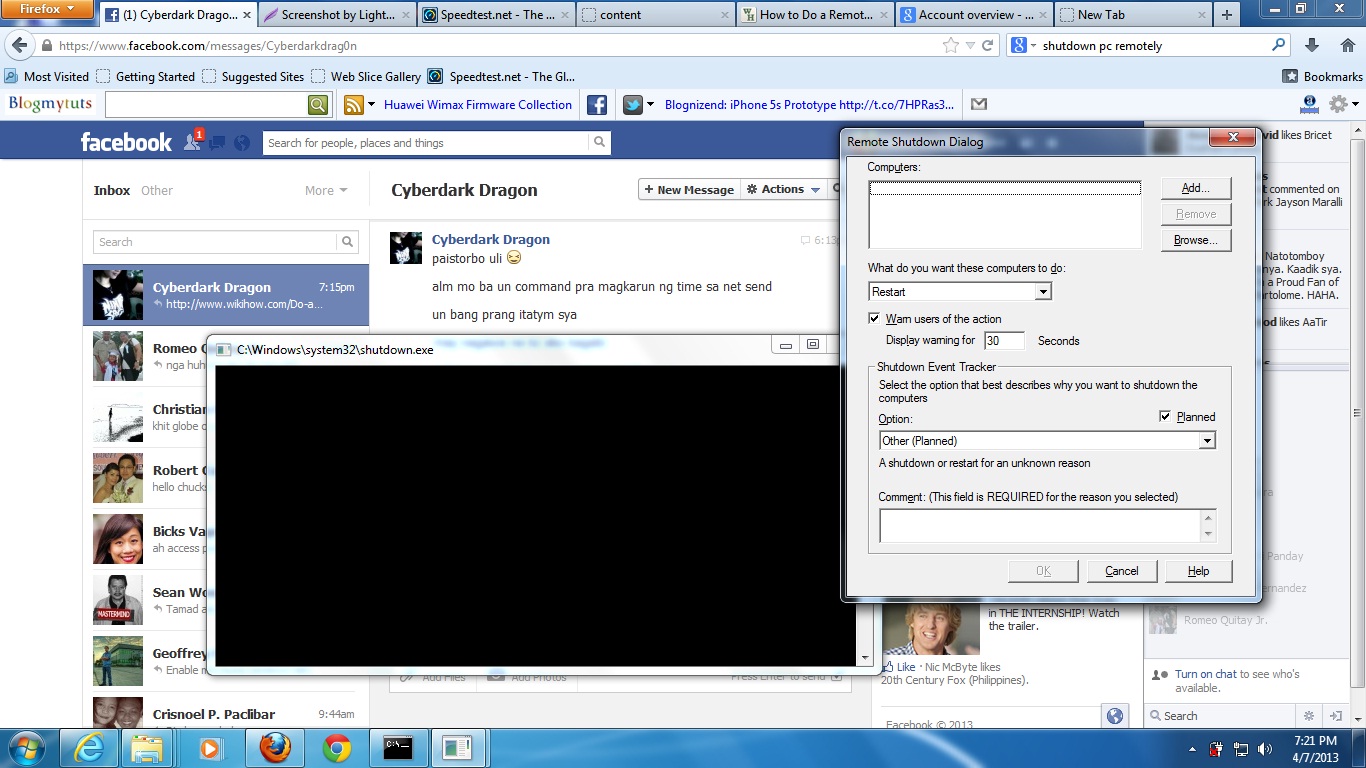Click Facebook logo
1366x768 pixels.
pyautogui.click(x=126, y=142)
